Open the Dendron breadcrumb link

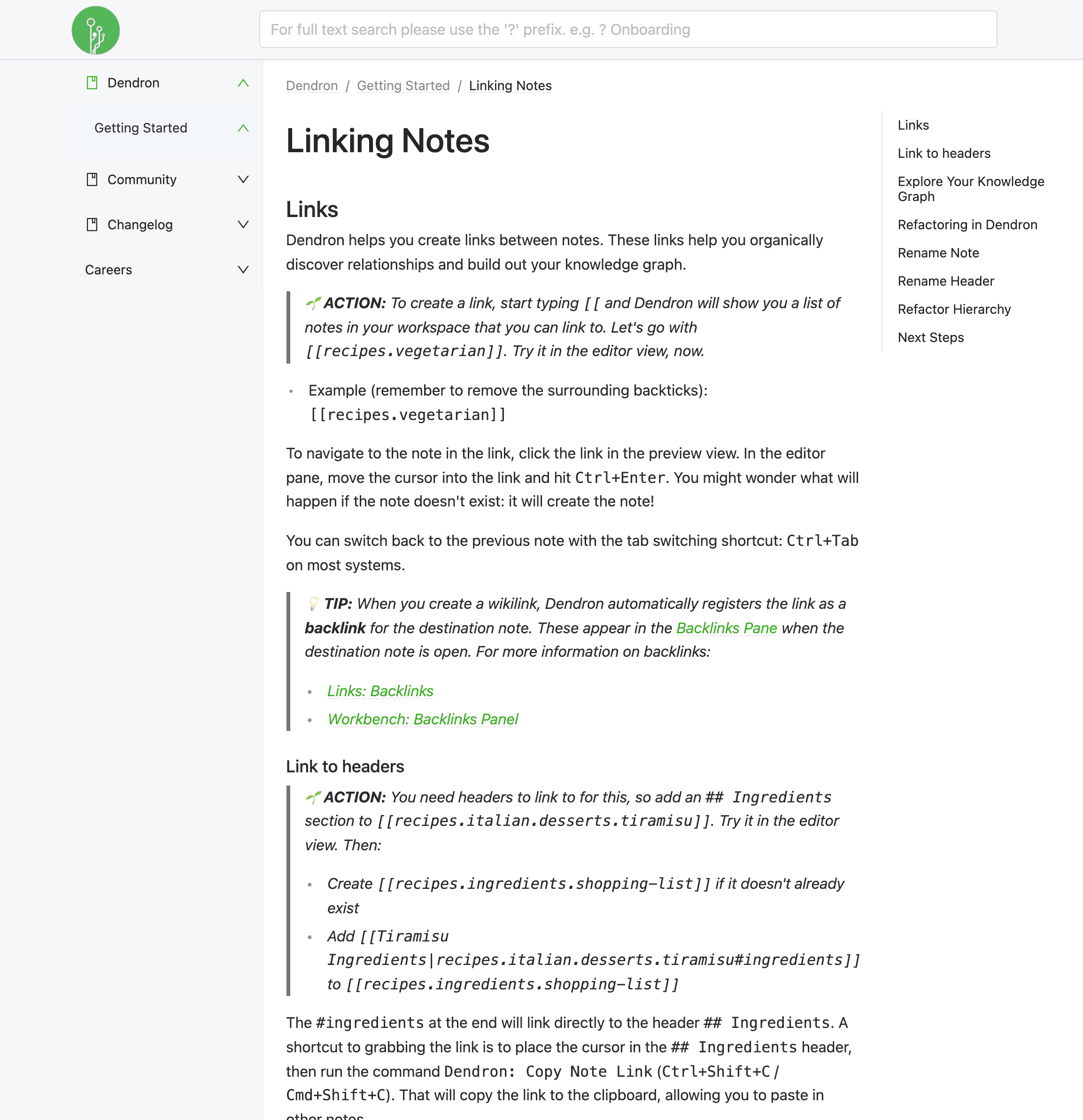(311, 86)
